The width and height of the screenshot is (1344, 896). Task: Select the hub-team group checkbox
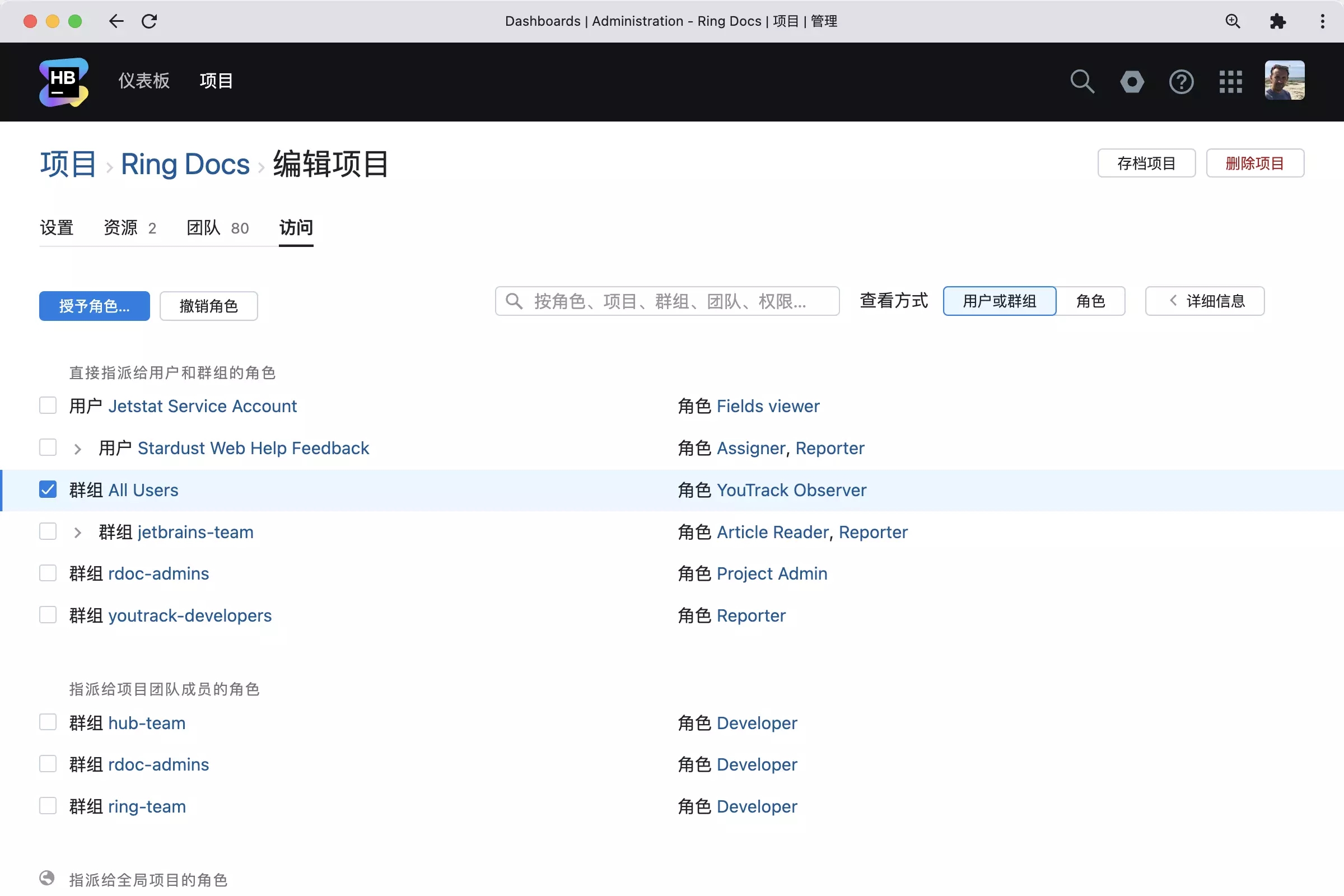pos(48,722)
